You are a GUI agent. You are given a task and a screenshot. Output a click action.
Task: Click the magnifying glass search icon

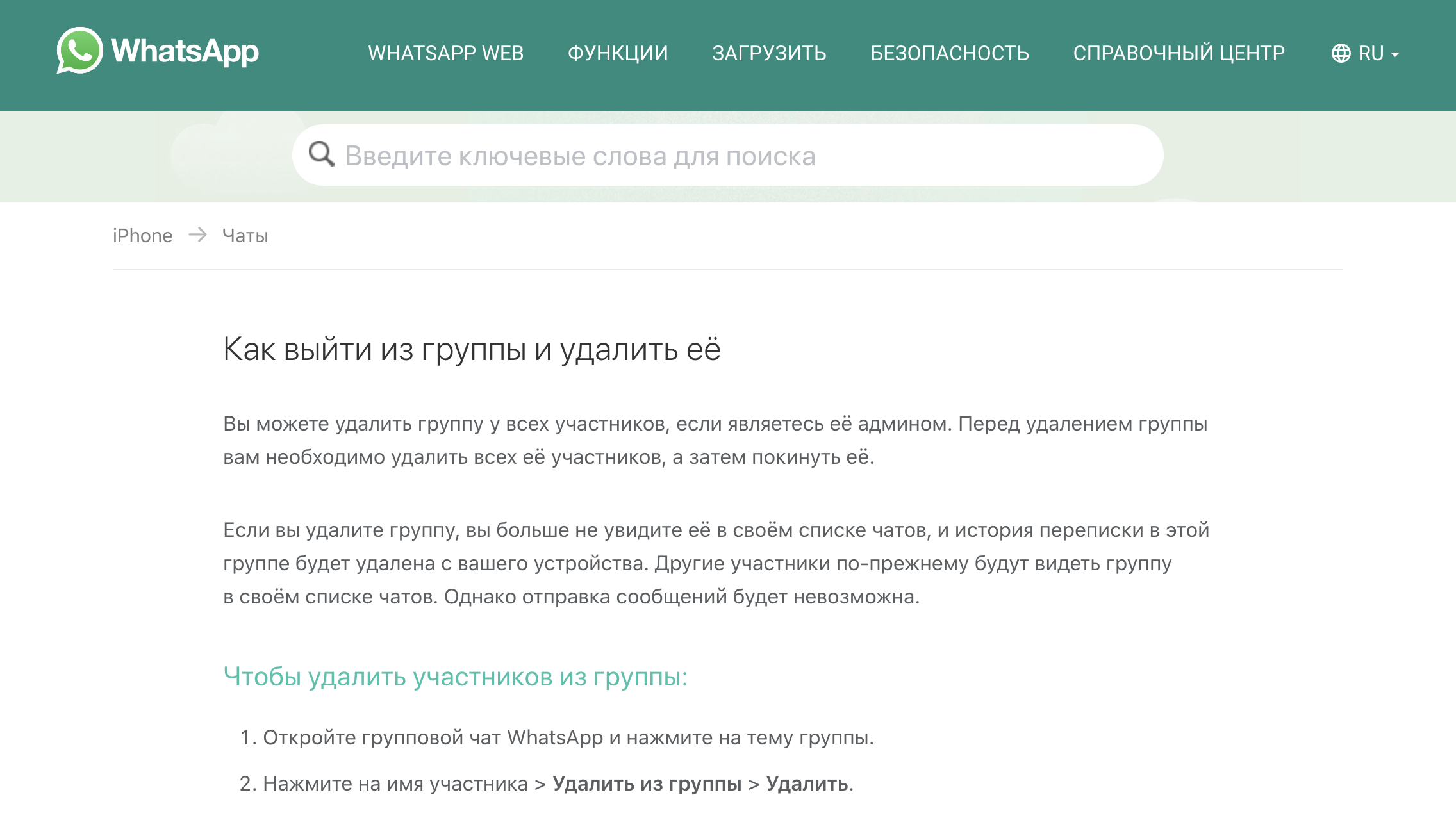[322, 154]
